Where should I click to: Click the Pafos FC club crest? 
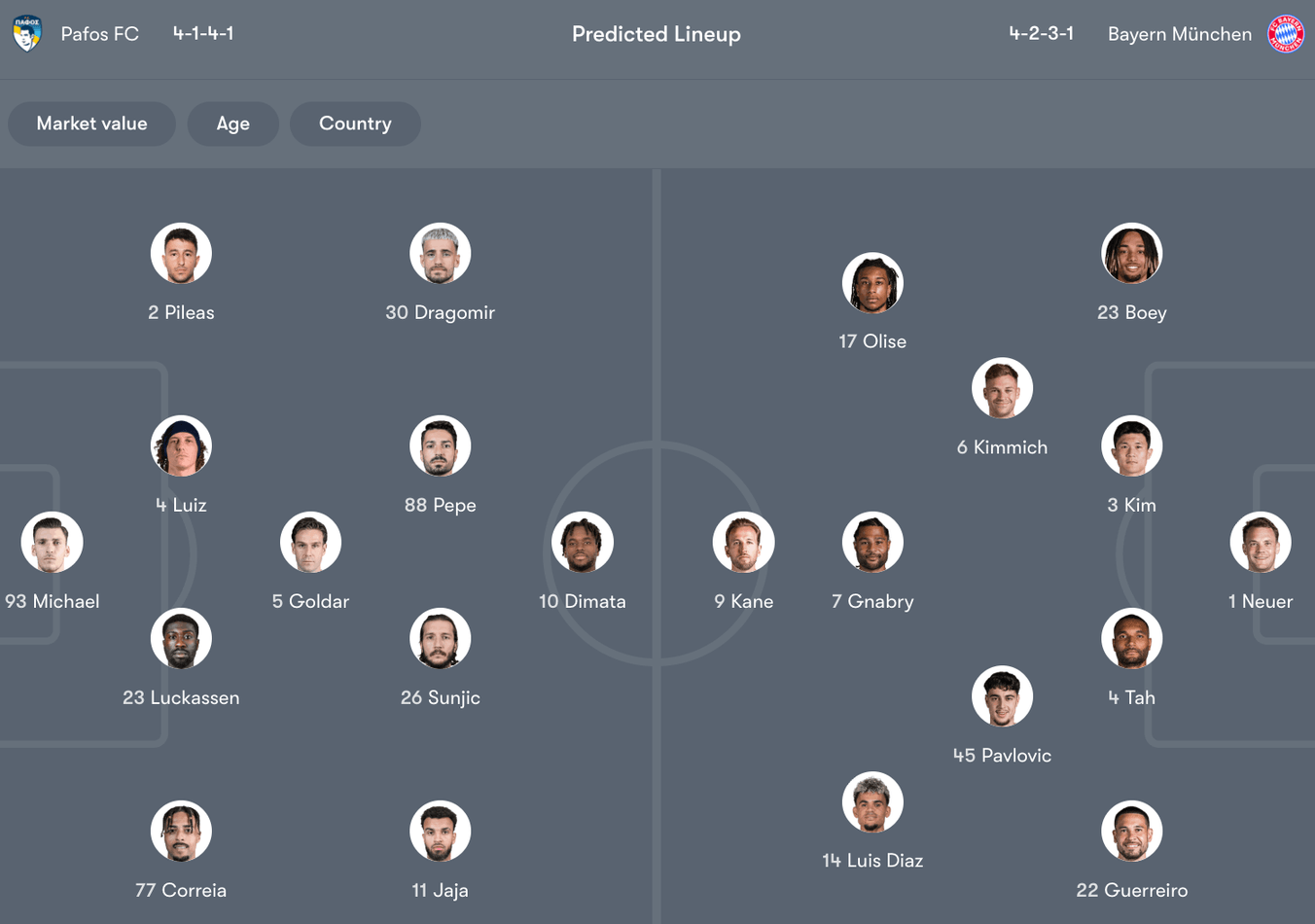pyautogui.click(x=27, y=34)
